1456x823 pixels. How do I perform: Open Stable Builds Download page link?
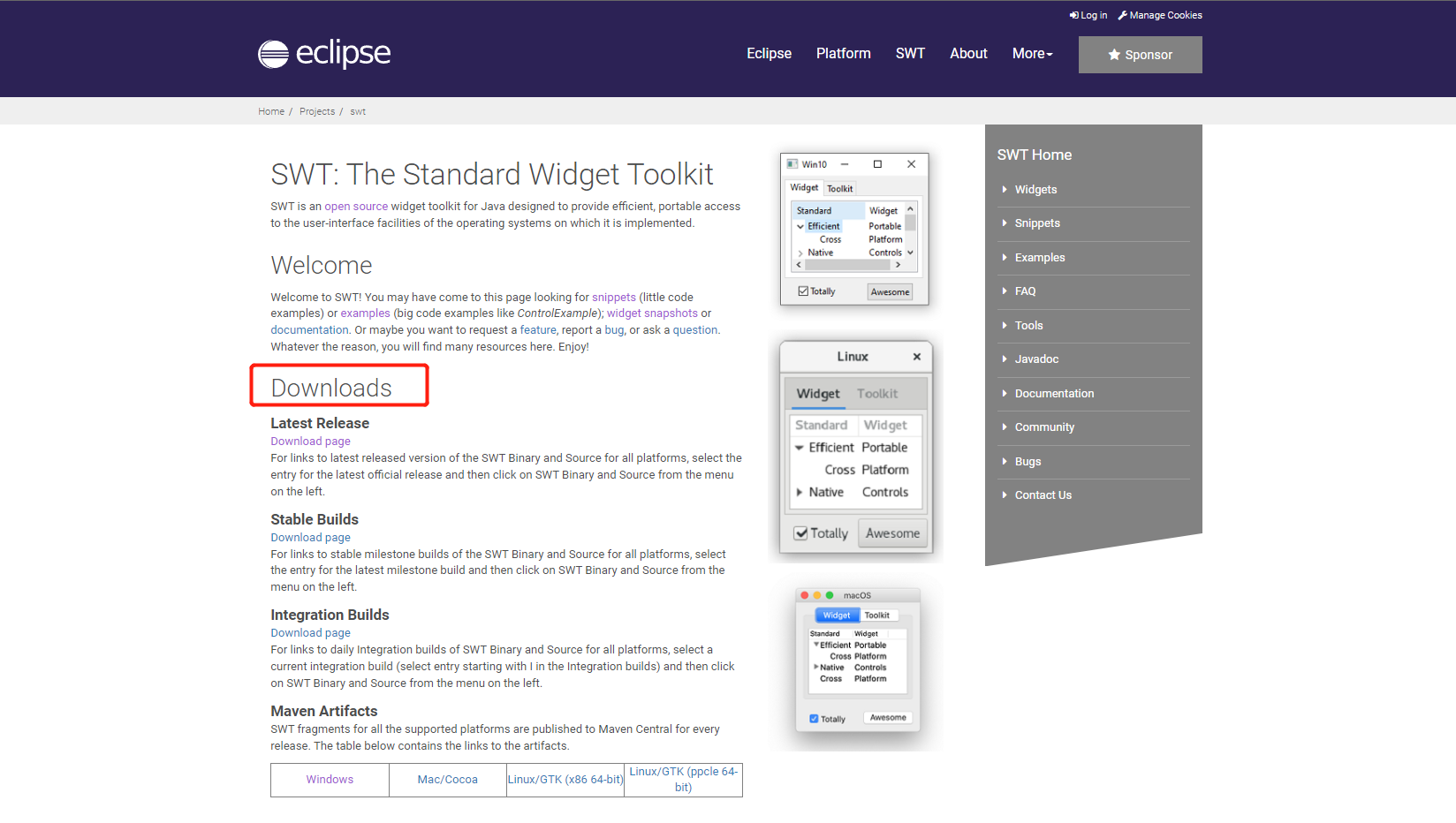click(310, 538)
